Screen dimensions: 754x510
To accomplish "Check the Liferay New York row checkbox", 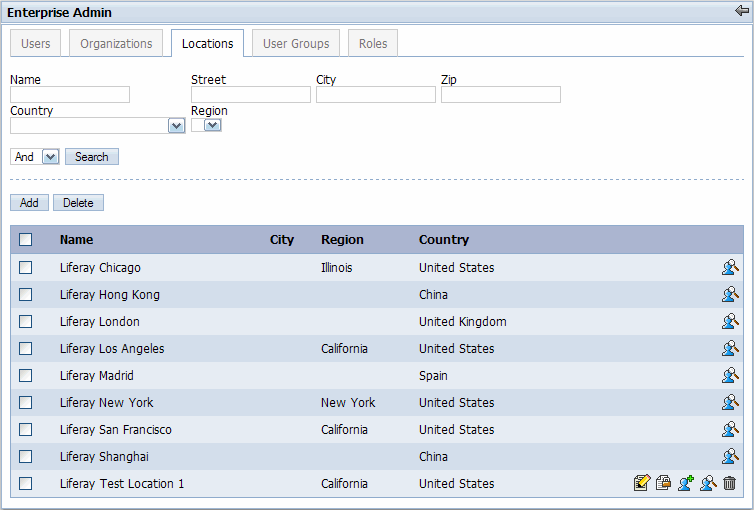I will [25, 402].
